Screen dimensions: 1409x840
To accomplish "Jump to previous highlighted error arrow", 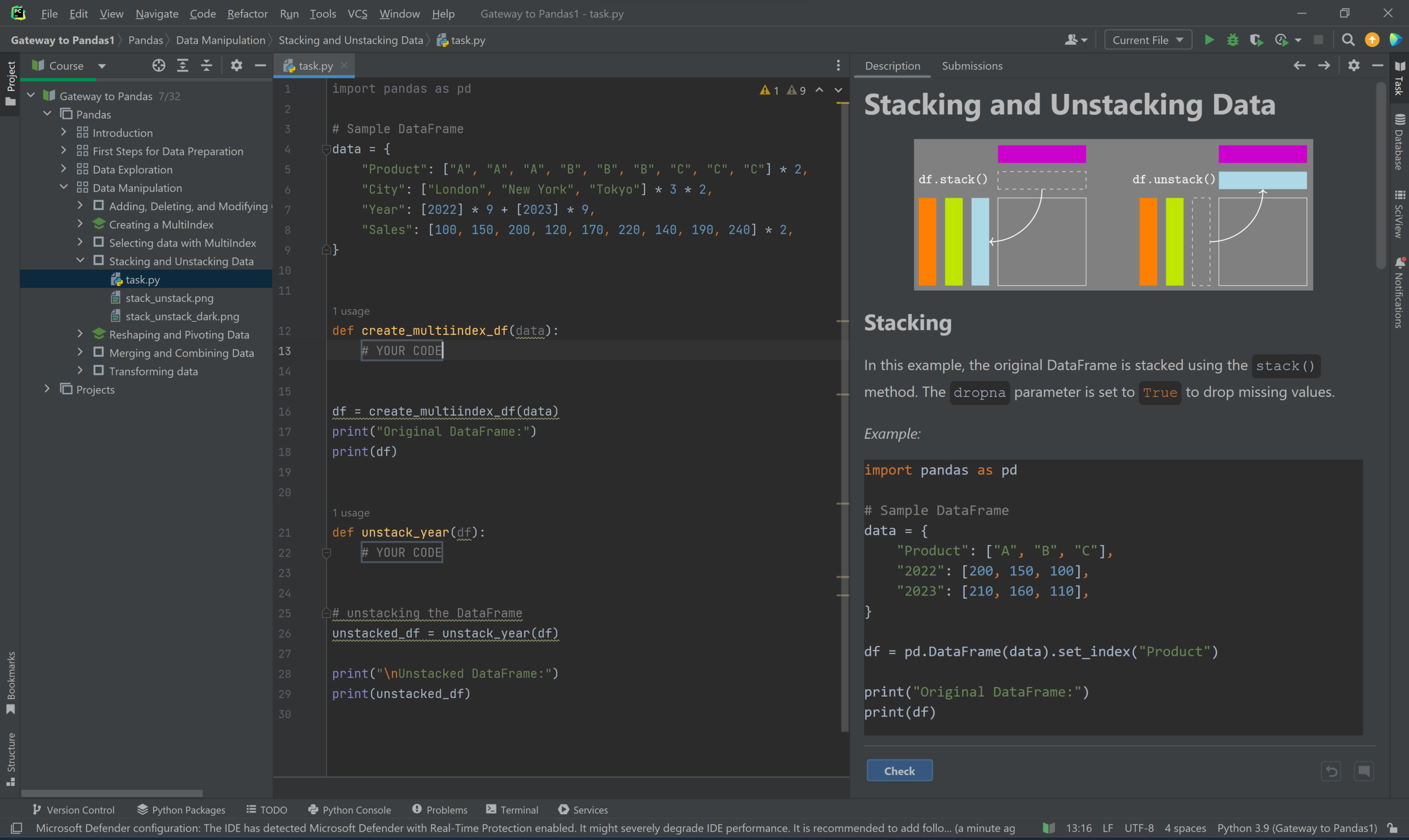I will click(x=819, y=90).
